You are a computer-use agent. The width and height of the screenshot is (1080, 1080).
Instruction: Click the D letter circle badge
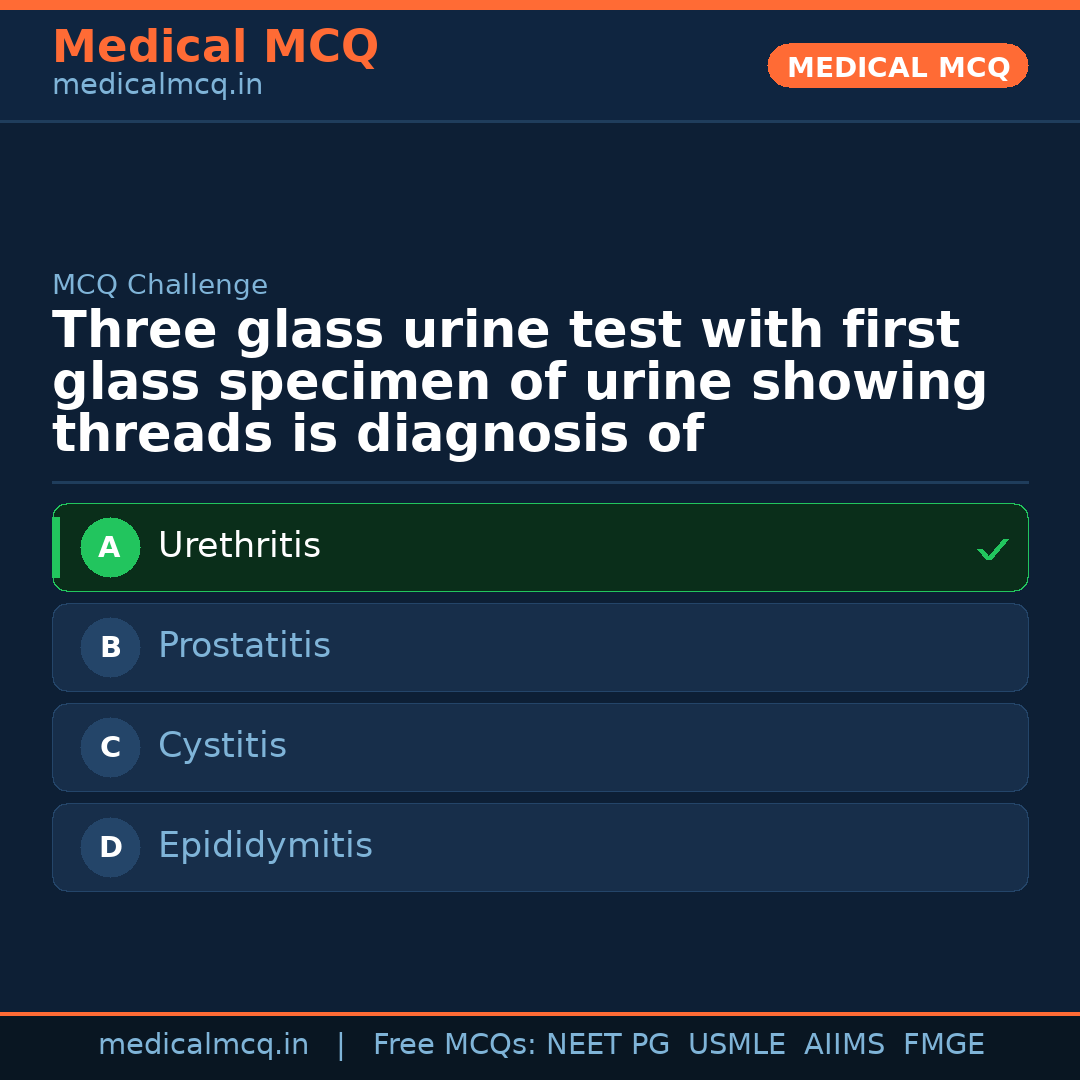coord(110,847)
